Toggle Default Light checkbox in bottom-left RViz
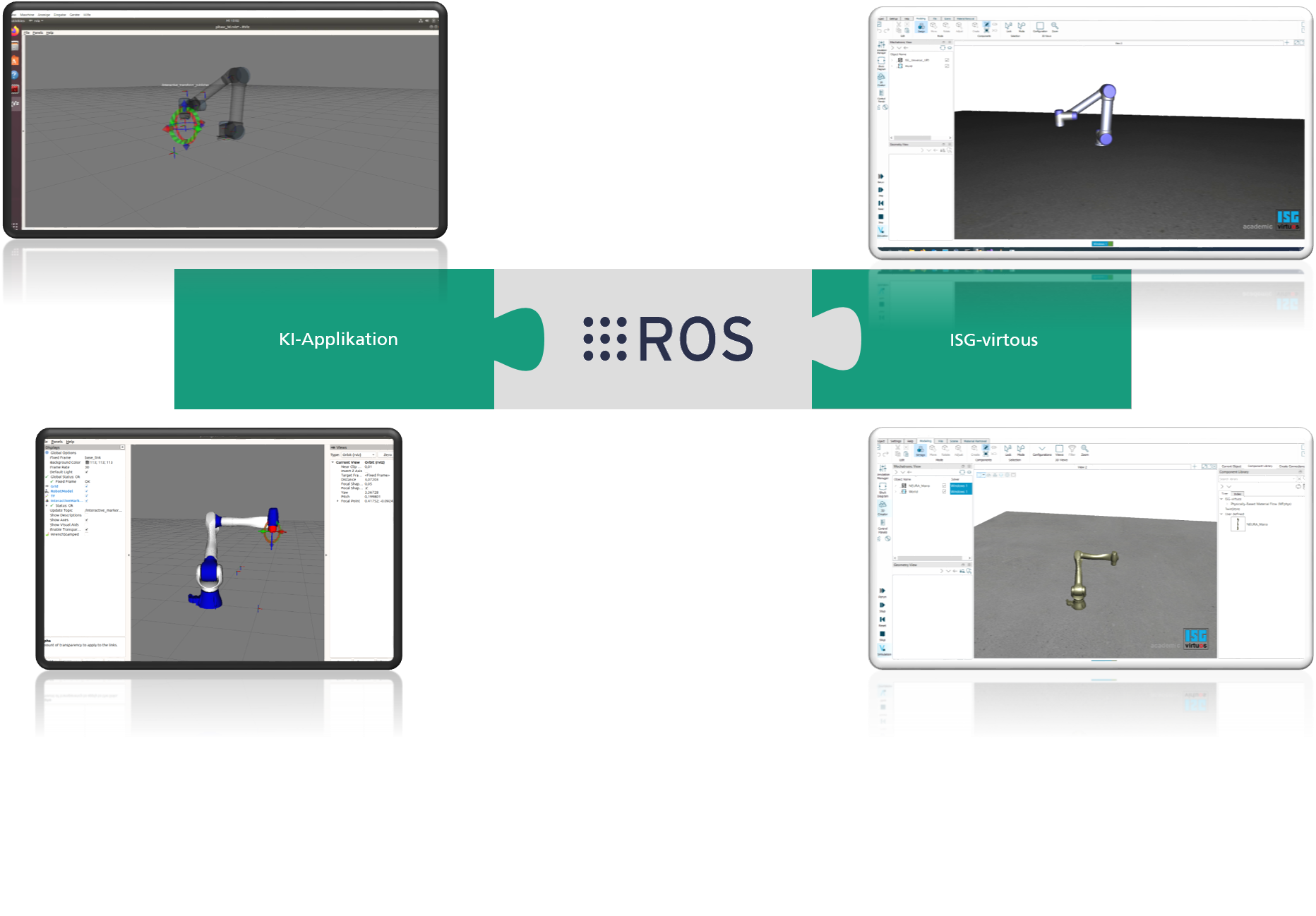 pos(87,472)
